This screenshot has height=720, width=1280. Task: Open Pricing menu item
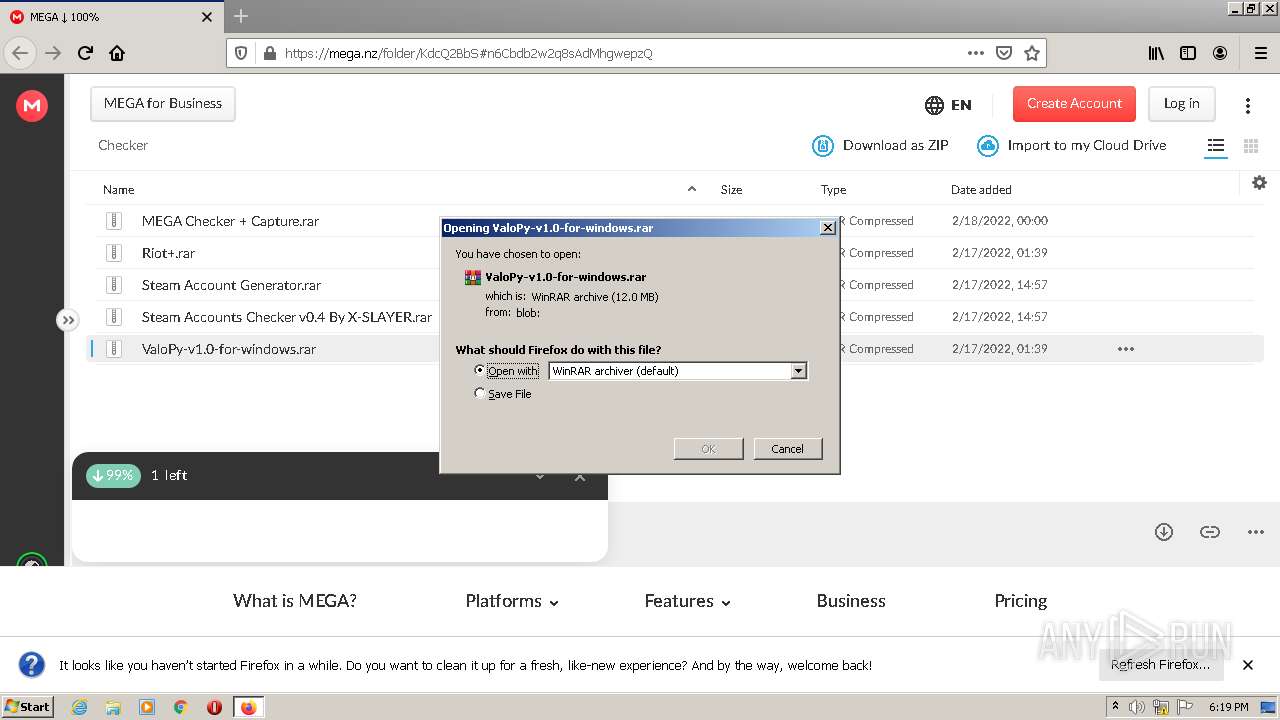click(x=1021, y=601)
